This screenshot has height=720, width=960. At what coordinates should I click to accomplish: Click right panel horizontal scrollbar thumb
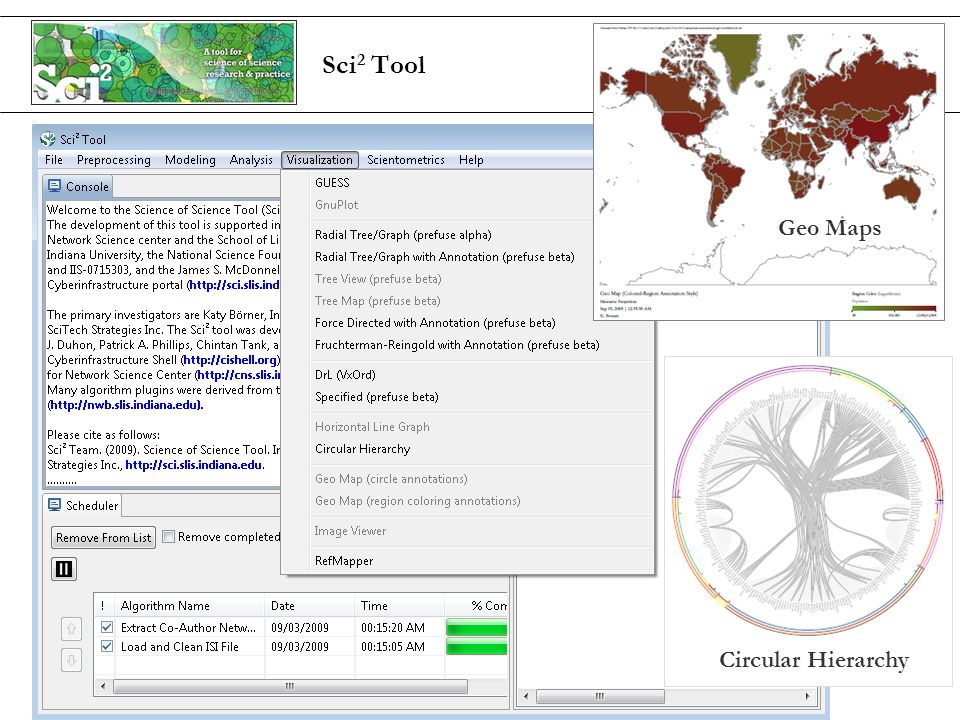[600, 696]
